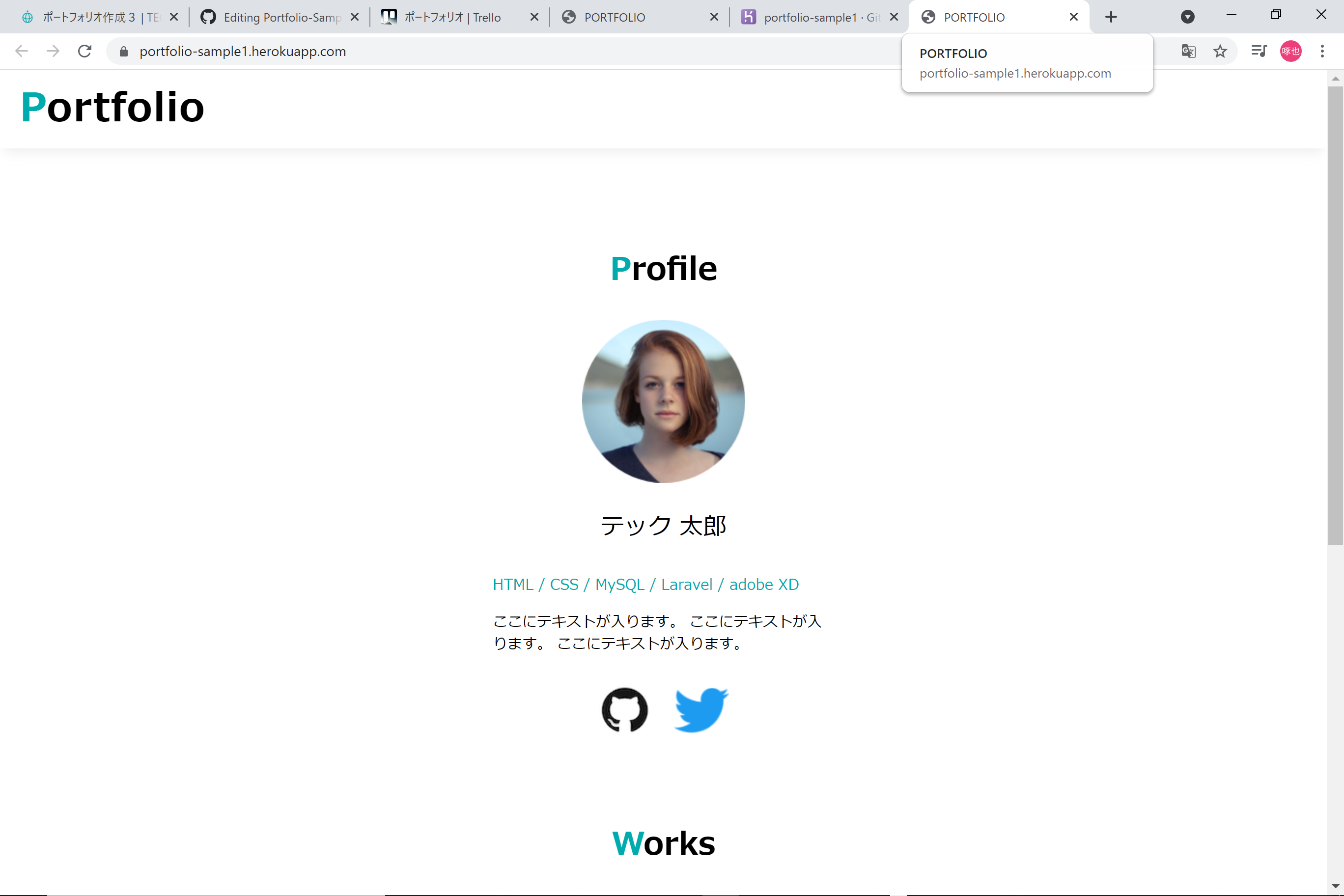Close the inactive PORTFOLIO tab

coord(714,17)
